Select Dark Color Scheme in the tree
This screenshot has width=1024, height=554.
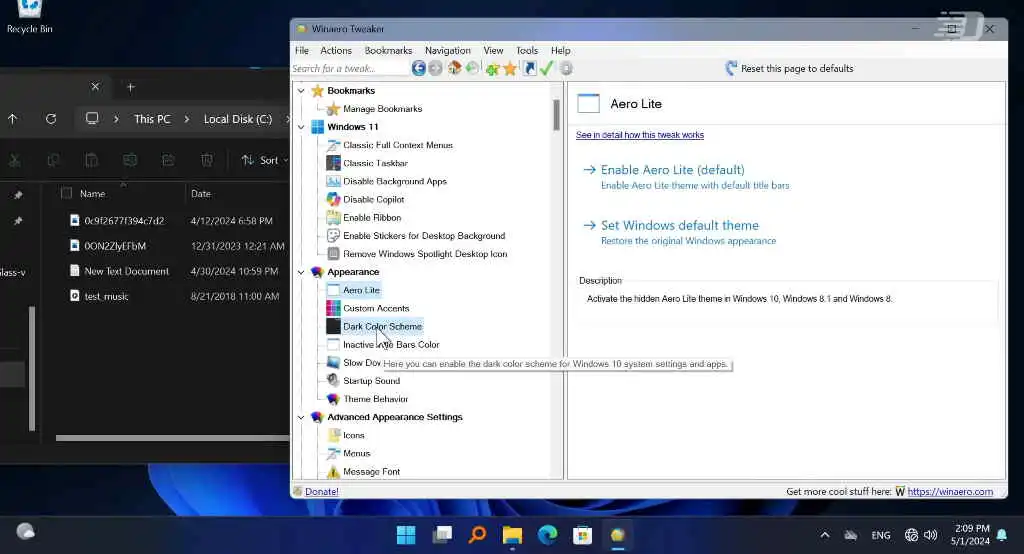tap(383, 326)
